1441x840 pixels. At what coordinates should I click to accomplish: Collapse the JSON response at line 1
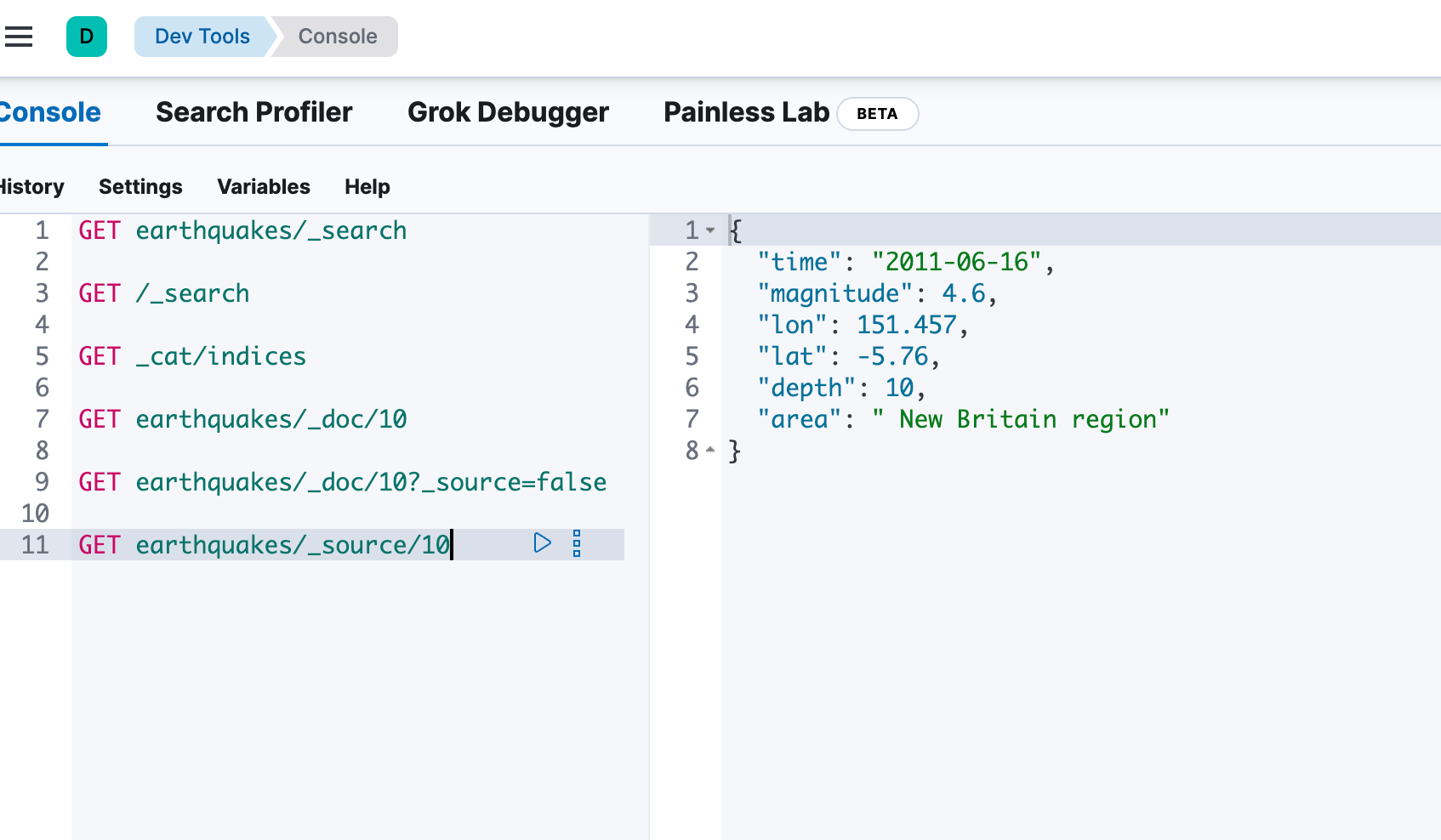click(710, 230)
